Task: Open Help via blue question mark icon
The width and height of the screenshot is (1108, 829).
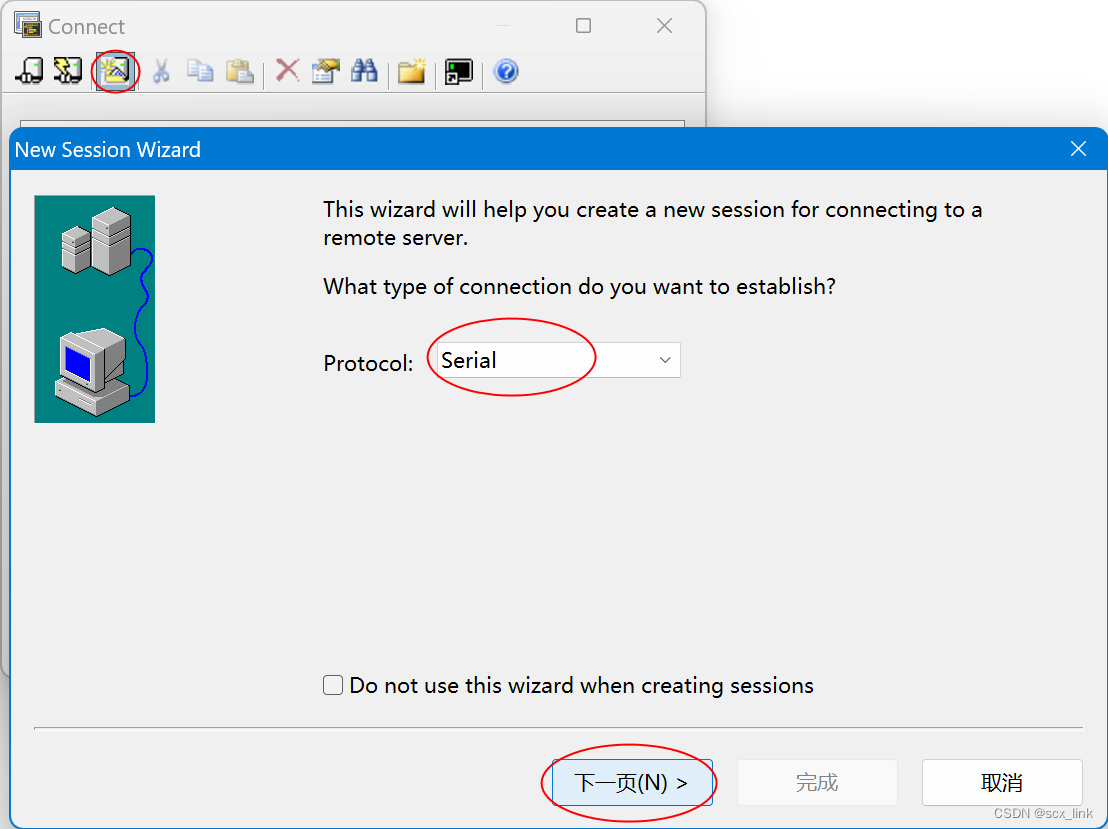Action: tap(505, 71)
